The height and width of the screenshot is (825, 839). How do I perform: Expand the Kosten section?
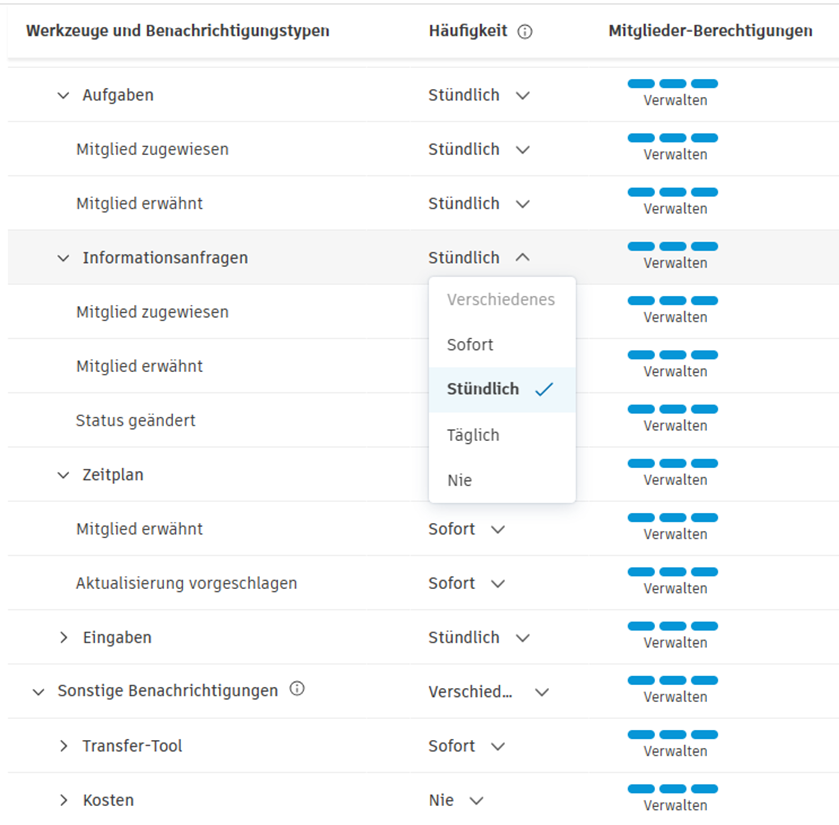point(63,799)
